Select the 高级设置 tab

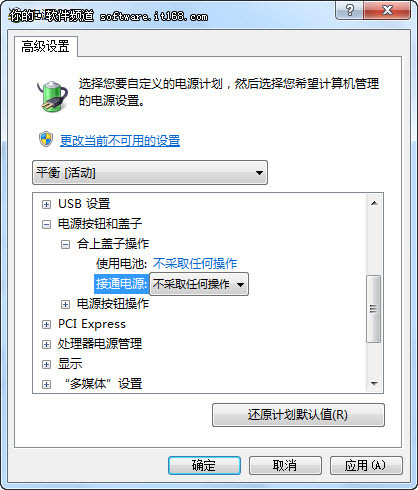tap(46, 46)
